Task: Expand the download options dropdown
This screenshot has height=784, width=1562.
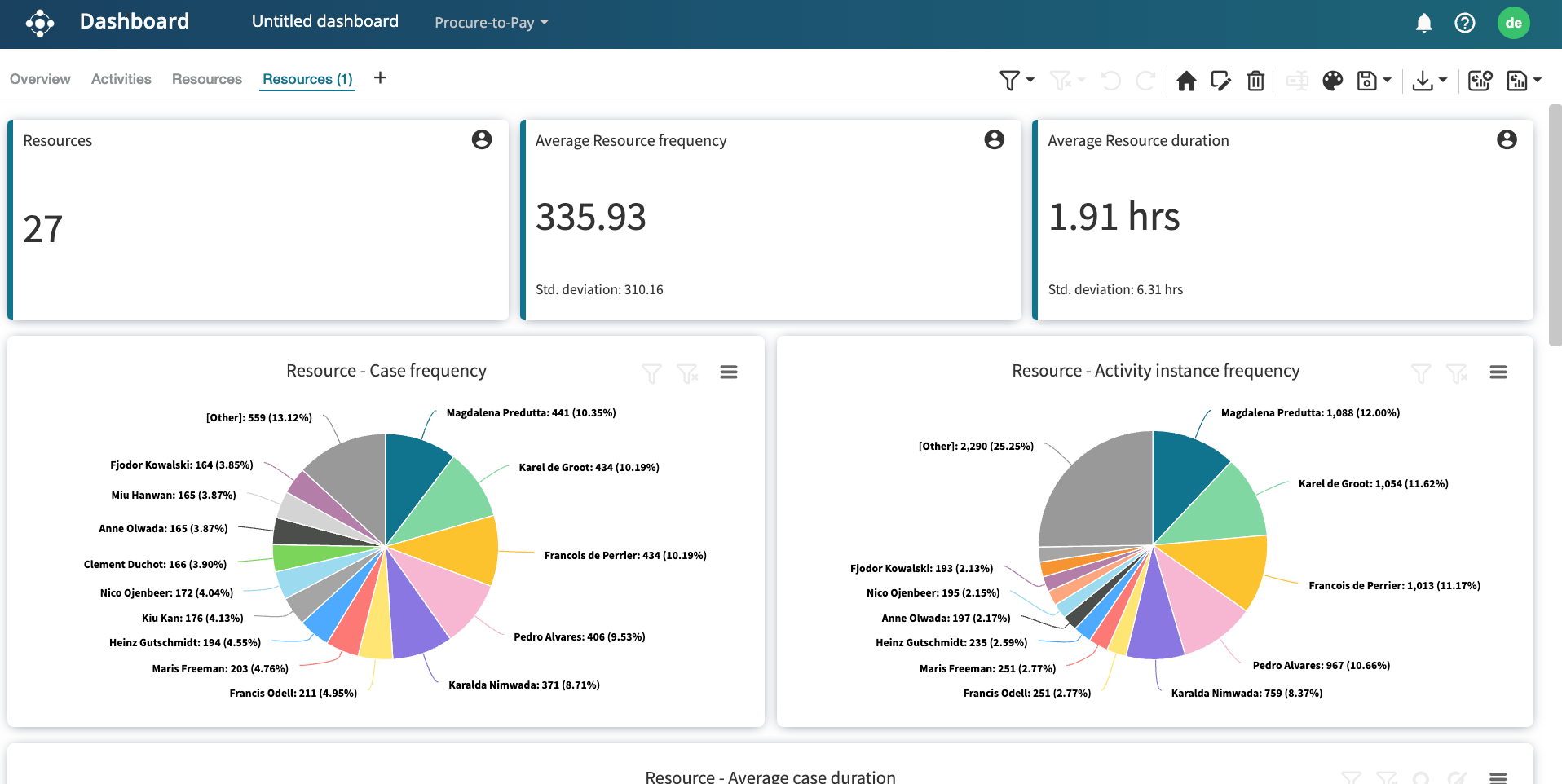Action: point(1442,80)
